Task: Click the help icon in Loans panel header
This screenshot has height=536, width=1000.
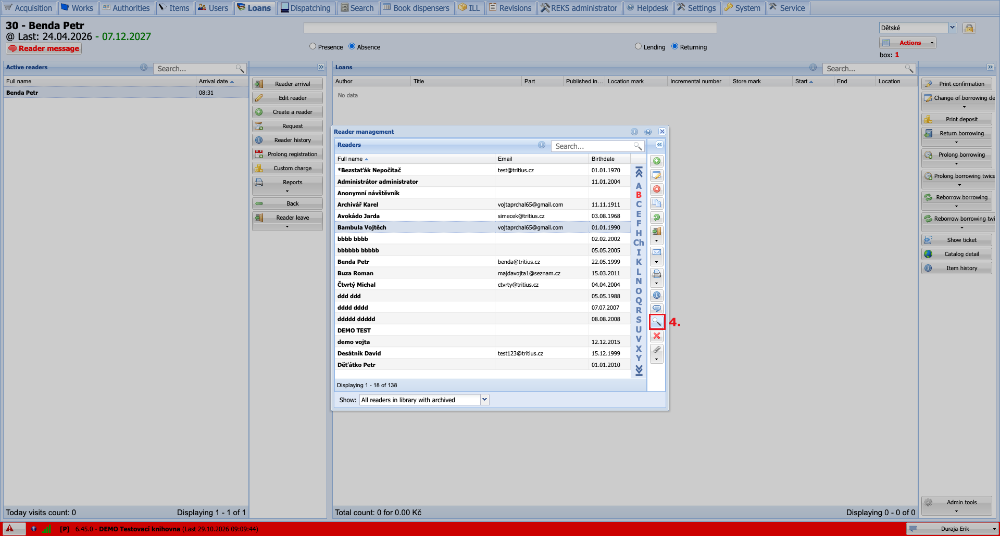Action: click(x=813, y=67)
